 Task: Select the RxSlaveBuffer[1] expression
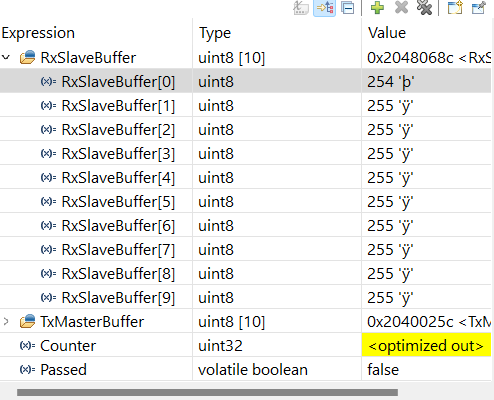[x=118, y=106]
